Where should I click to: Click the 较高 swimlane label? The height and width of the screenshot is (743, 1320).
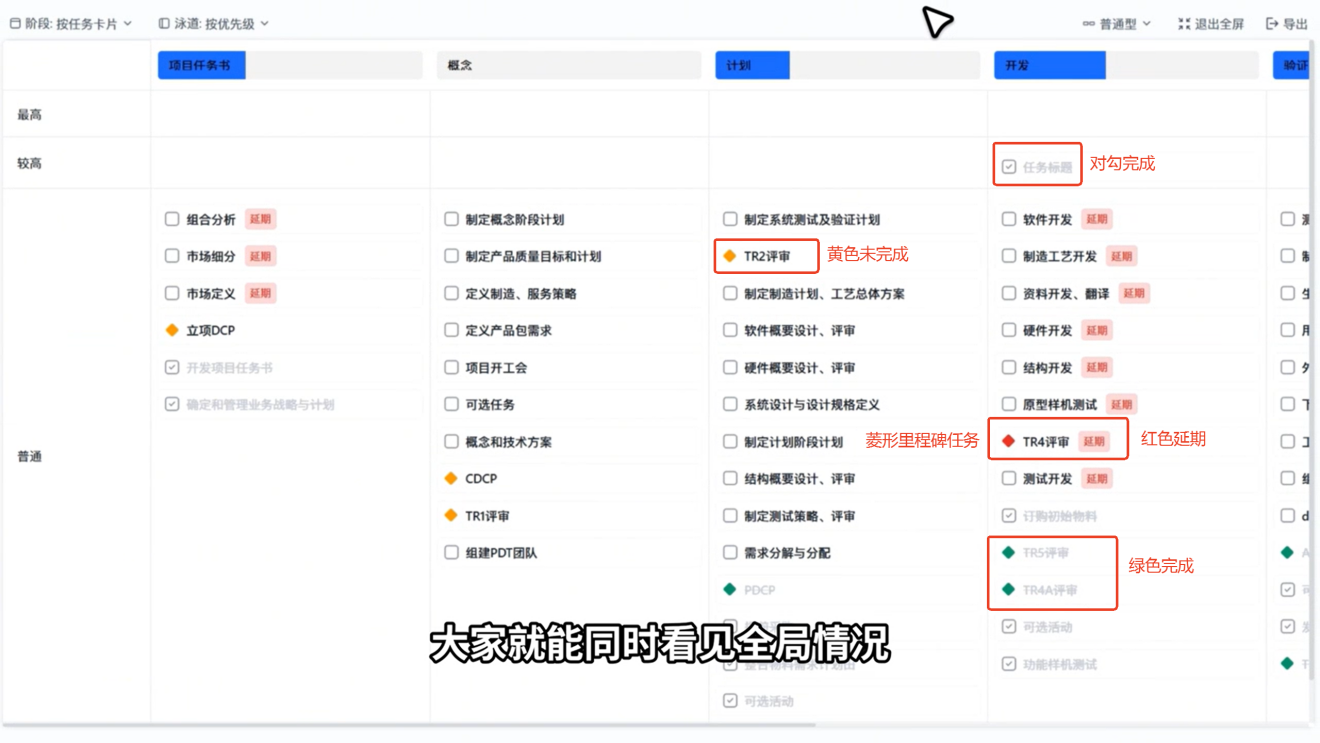29,163
